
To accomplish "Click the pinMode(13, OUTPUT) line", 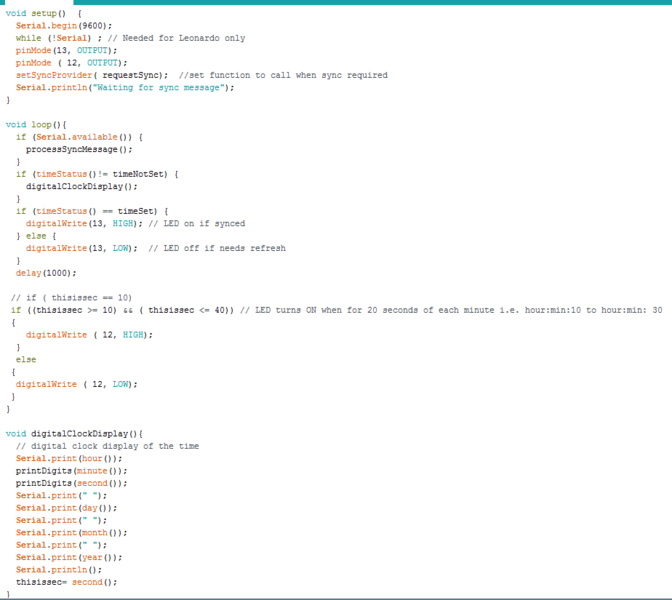I will (66, 50).
